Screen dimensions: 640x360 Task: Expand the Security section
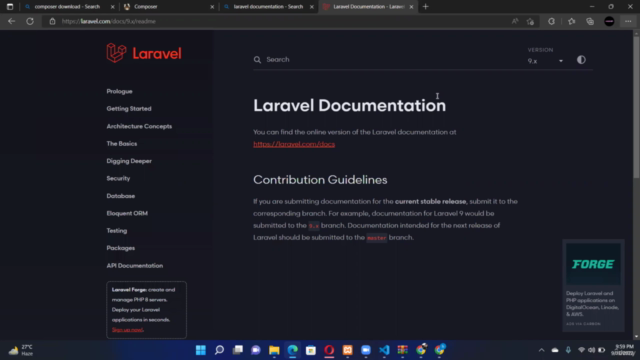(118, 178)
